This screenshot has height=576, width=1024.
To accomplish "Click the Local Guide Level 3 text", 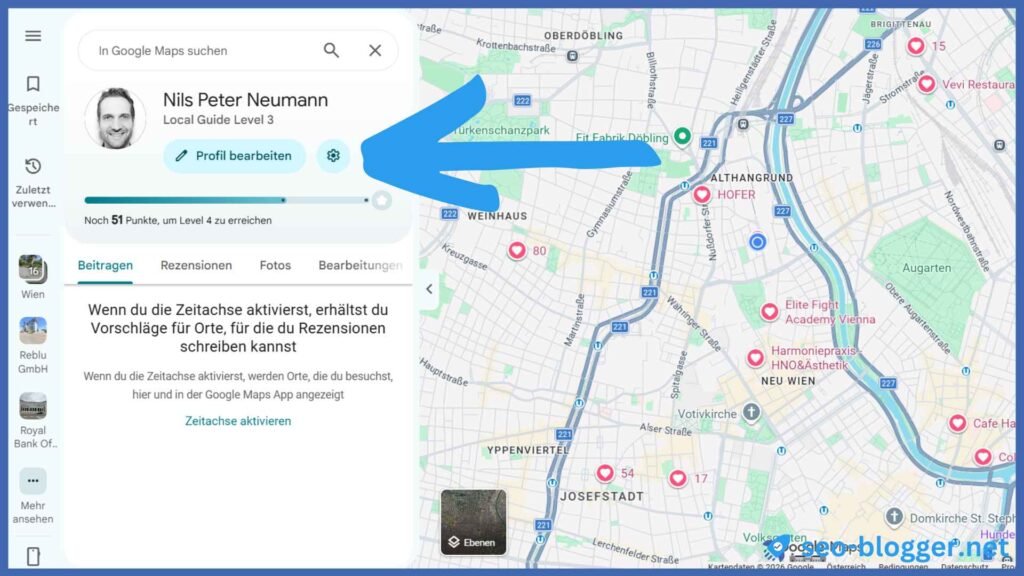I will click(x=218, y=120).
